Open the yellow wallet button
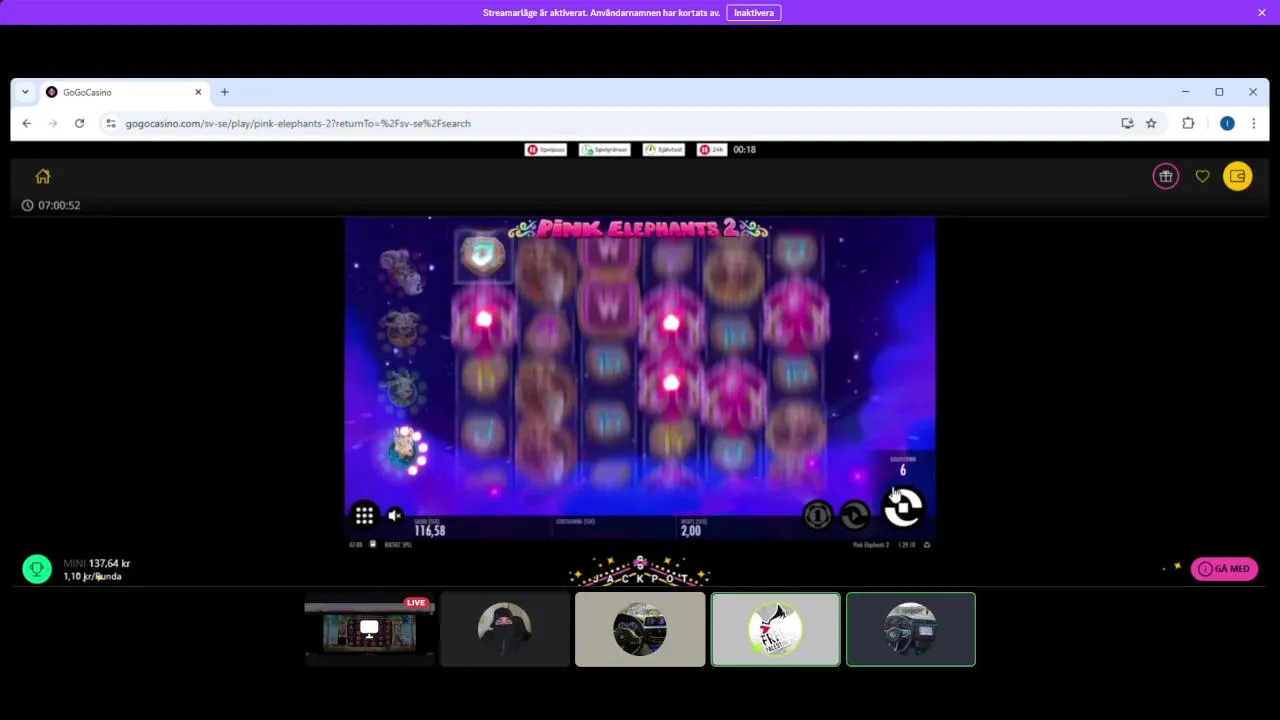 tap(1237, 176)
